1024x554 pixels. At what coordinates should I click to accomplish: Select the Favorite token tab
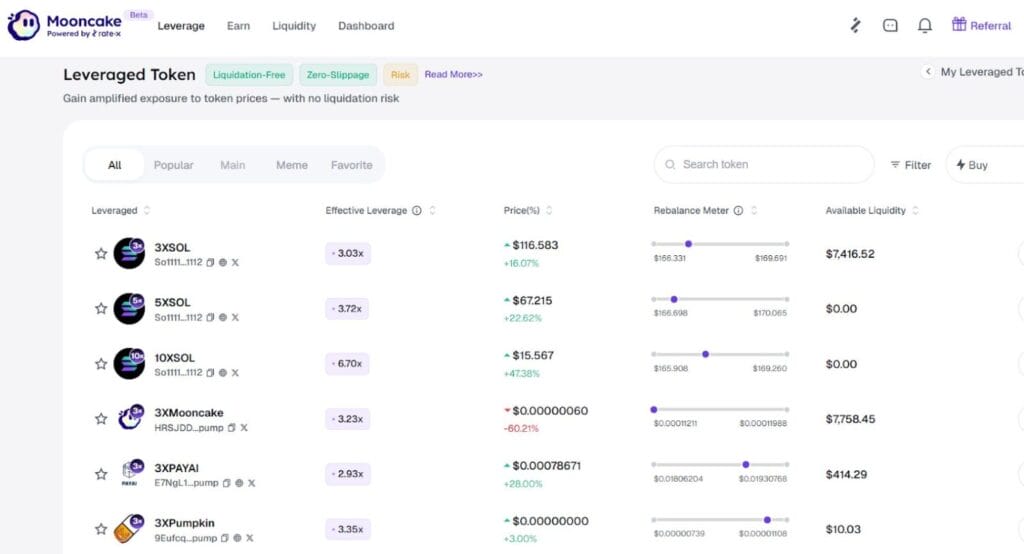point(351,165)
